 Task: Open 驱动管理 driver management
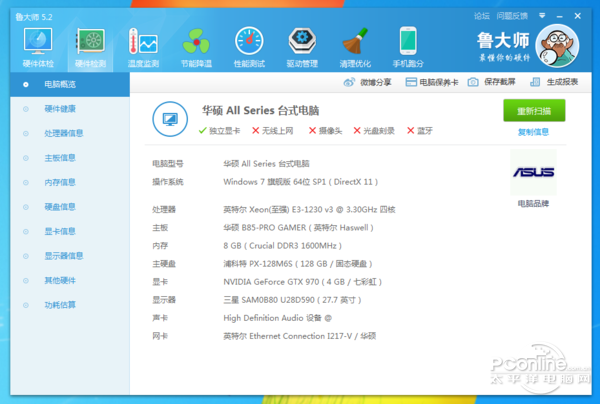(x=302, y=47)
